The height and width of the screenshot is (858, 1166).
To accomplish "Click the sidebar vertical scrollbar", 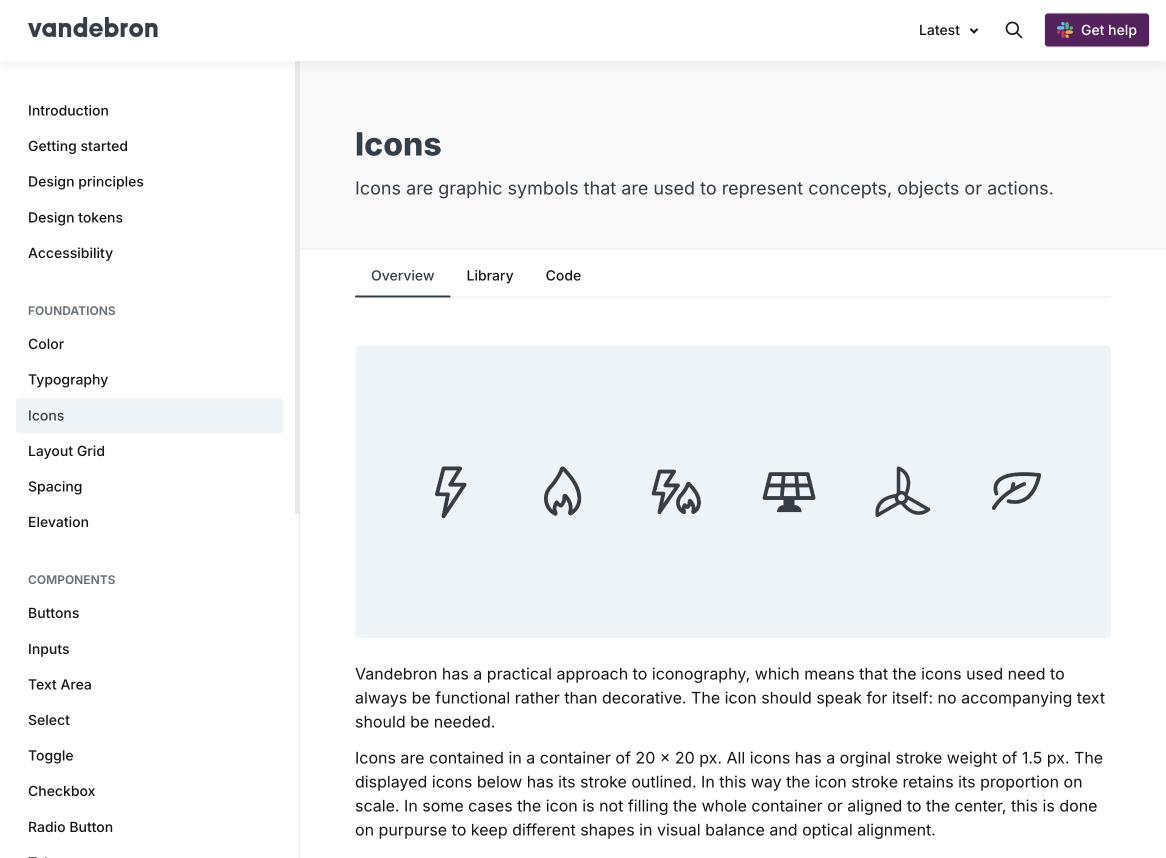I will click(297, 288).
